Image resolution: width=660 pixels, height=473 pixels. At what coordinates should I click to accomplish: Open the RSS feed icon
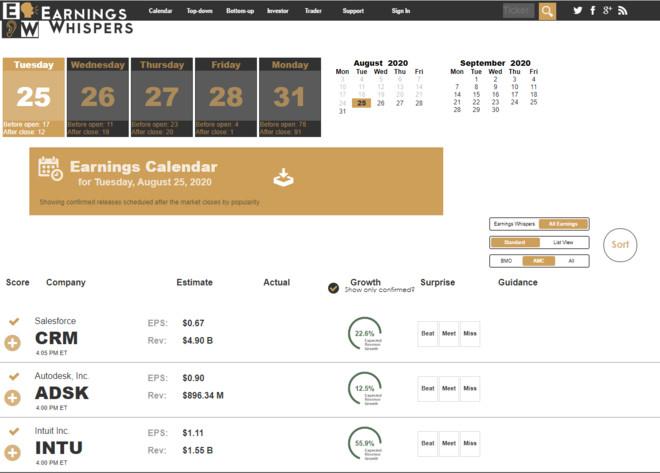click(x=623, y=11)
